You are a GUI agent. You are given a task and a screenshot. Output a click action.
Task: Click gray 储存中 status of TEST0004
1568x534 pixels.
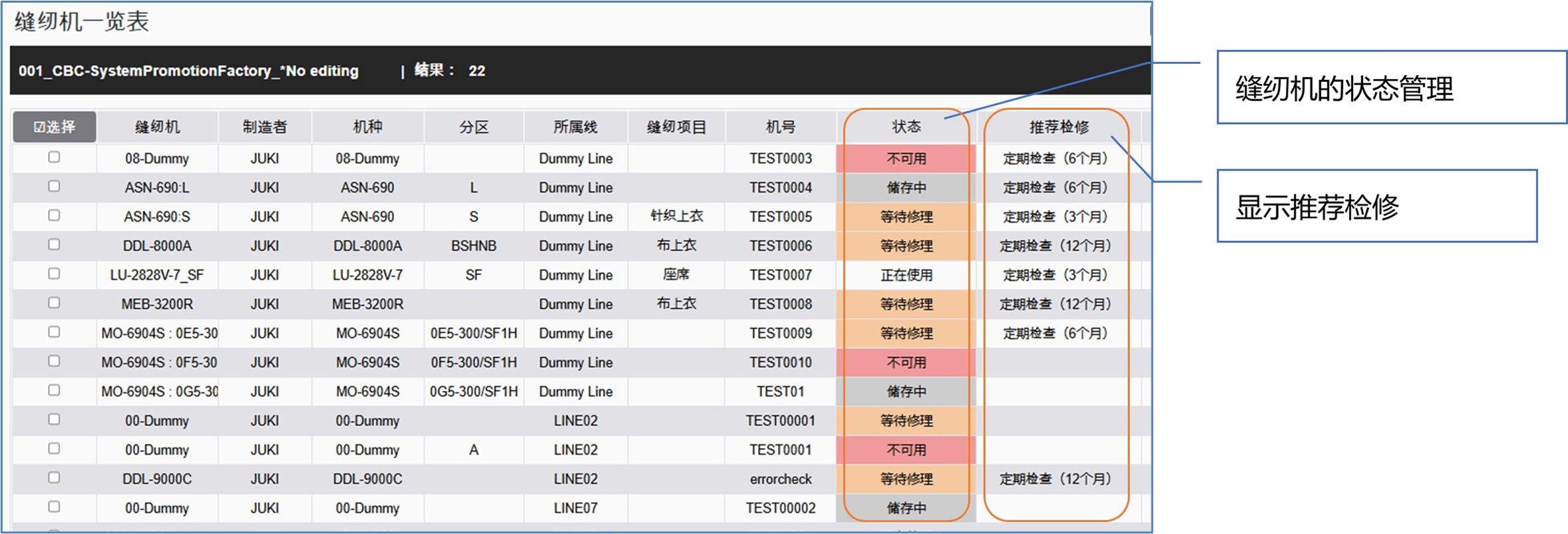click(906, 188)
